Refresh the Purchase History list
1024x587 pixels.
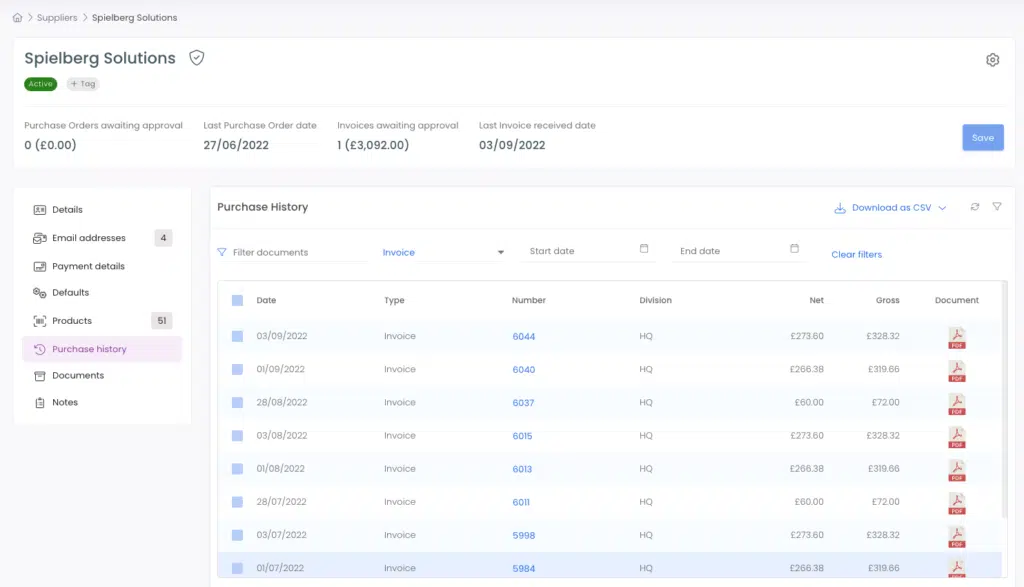coord(974,207)
